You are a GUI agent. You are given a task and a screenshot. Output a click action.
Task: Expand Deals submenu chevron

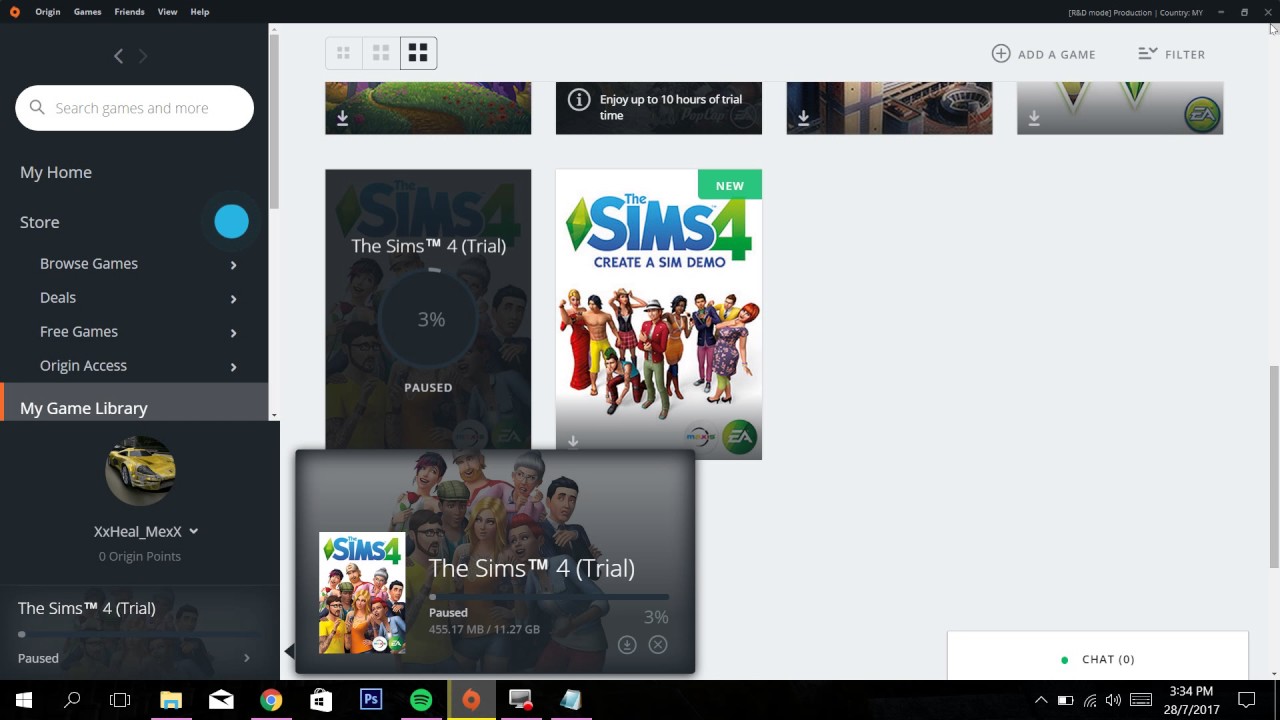(233, 299)
